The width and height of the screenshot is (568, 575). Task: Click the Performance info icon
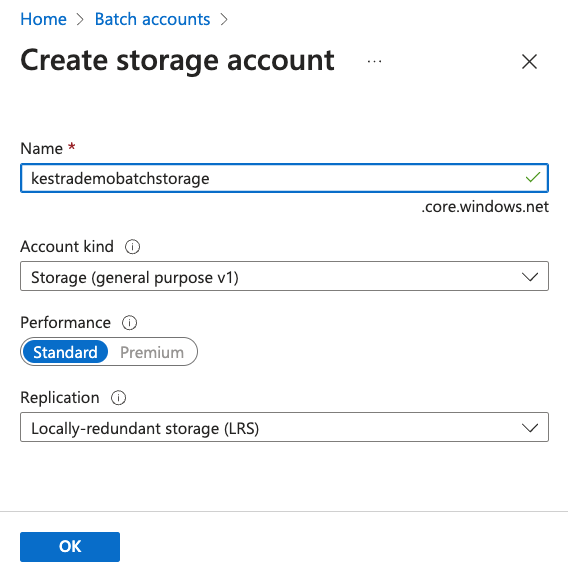coord(129,323)
